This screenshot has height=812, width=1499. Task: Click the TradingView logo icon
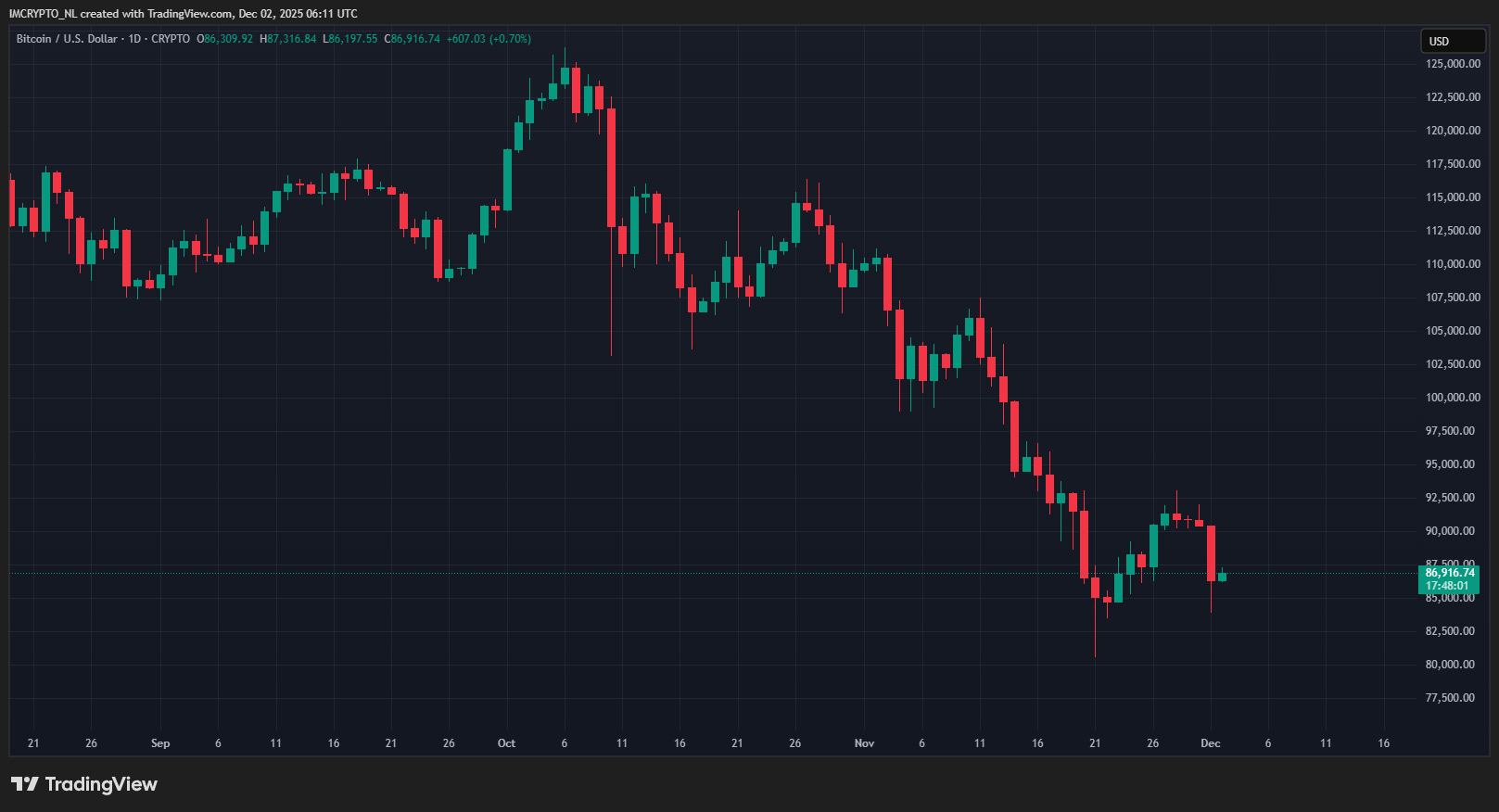tap(25, 784)
